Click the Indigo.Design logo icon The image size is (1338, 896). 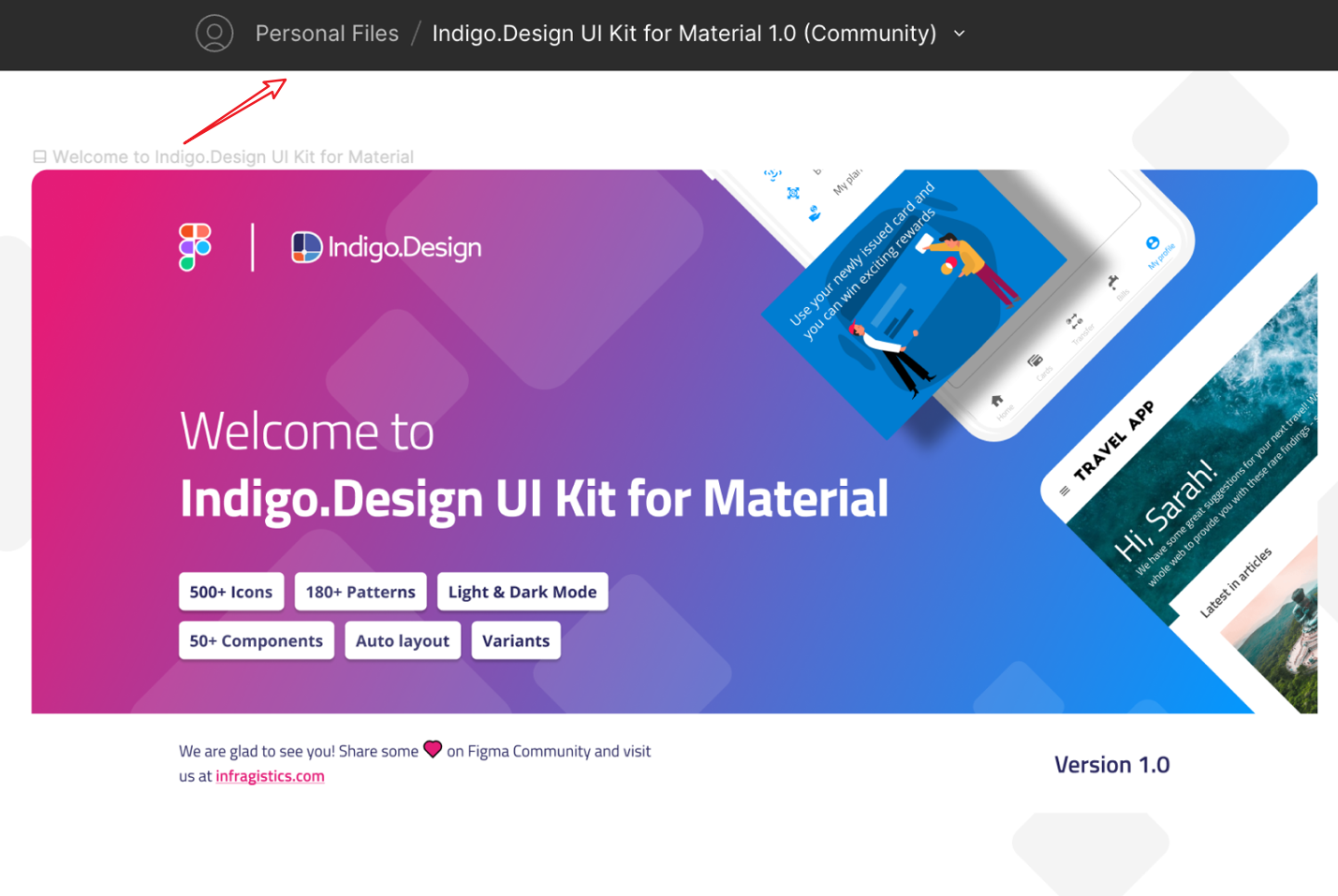pyautogui.click(x=306, y=247)
